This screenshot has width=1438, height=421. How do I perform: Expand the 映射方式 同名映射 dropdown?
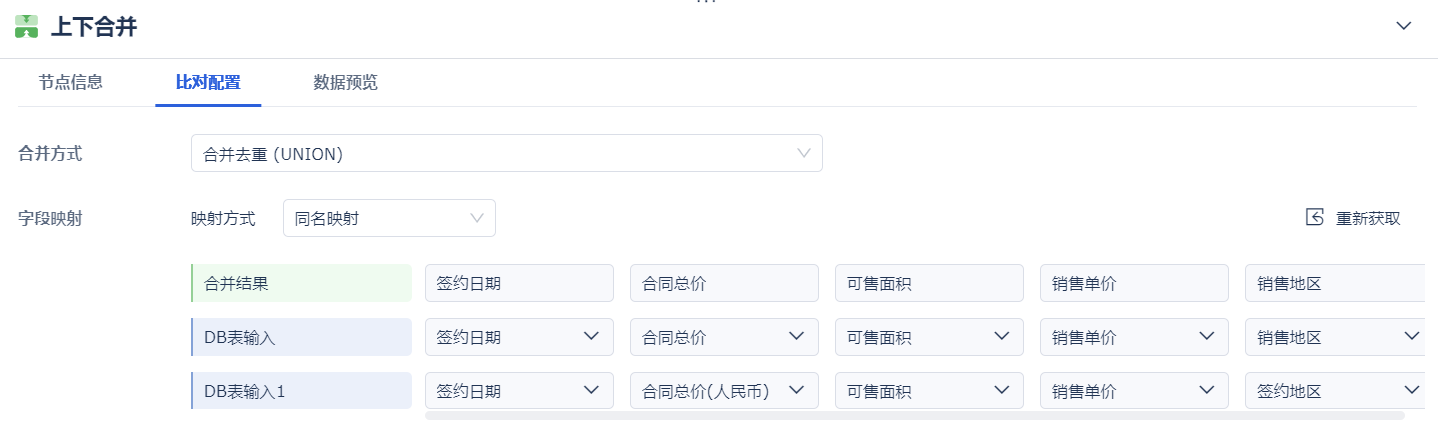[389, 218]
